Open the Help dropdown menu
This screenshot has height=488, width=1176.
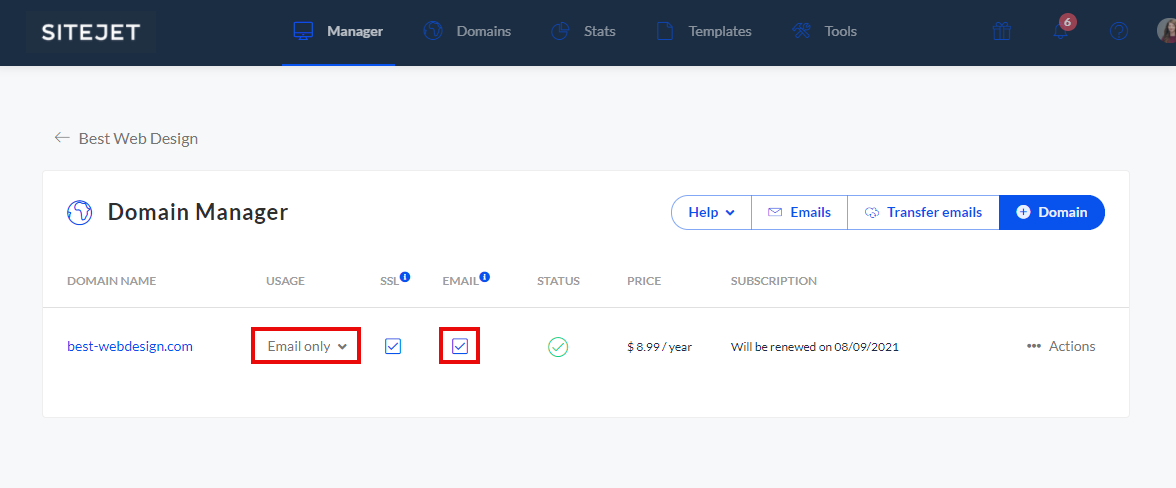point(711,212)
